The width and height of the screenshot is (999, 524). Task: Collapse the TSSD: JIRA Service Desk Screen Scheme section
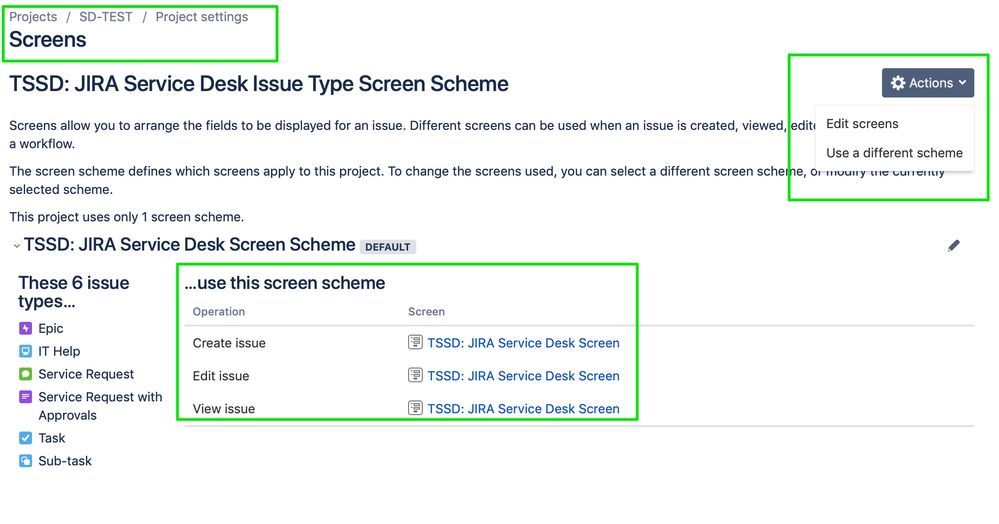[x=17, y=245]
